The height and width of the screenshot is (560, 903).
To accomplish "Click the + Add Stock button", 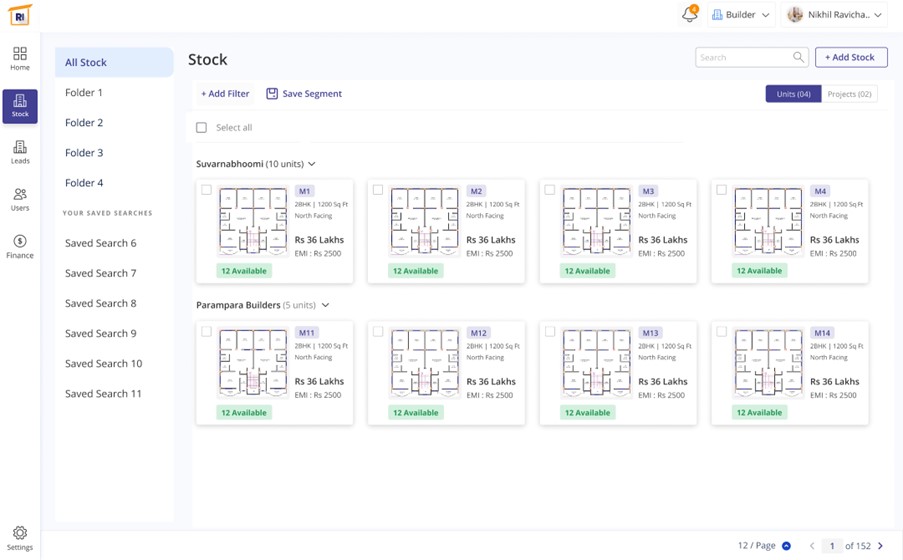I will click(851, 58).
